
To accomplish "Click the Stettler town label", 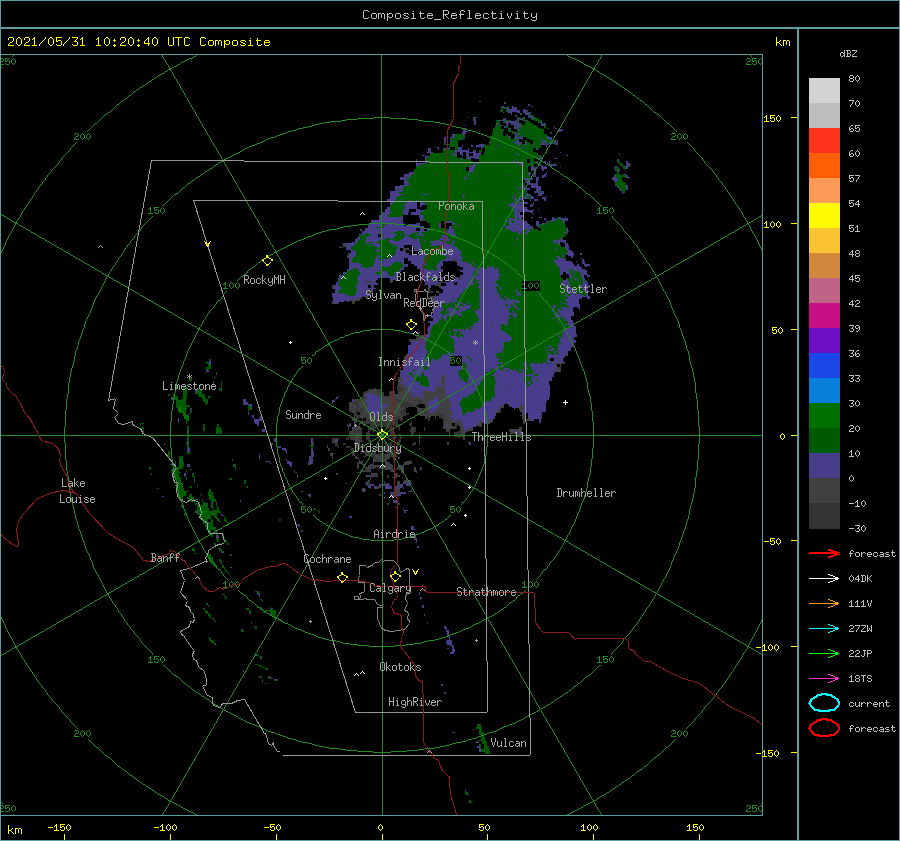I will click(583, 289).
